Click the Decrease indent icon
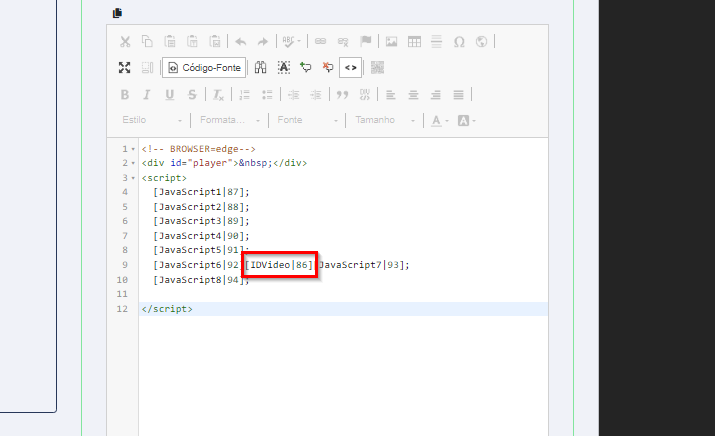This screenshot has width=715, height=436. (x=293, y=94)
